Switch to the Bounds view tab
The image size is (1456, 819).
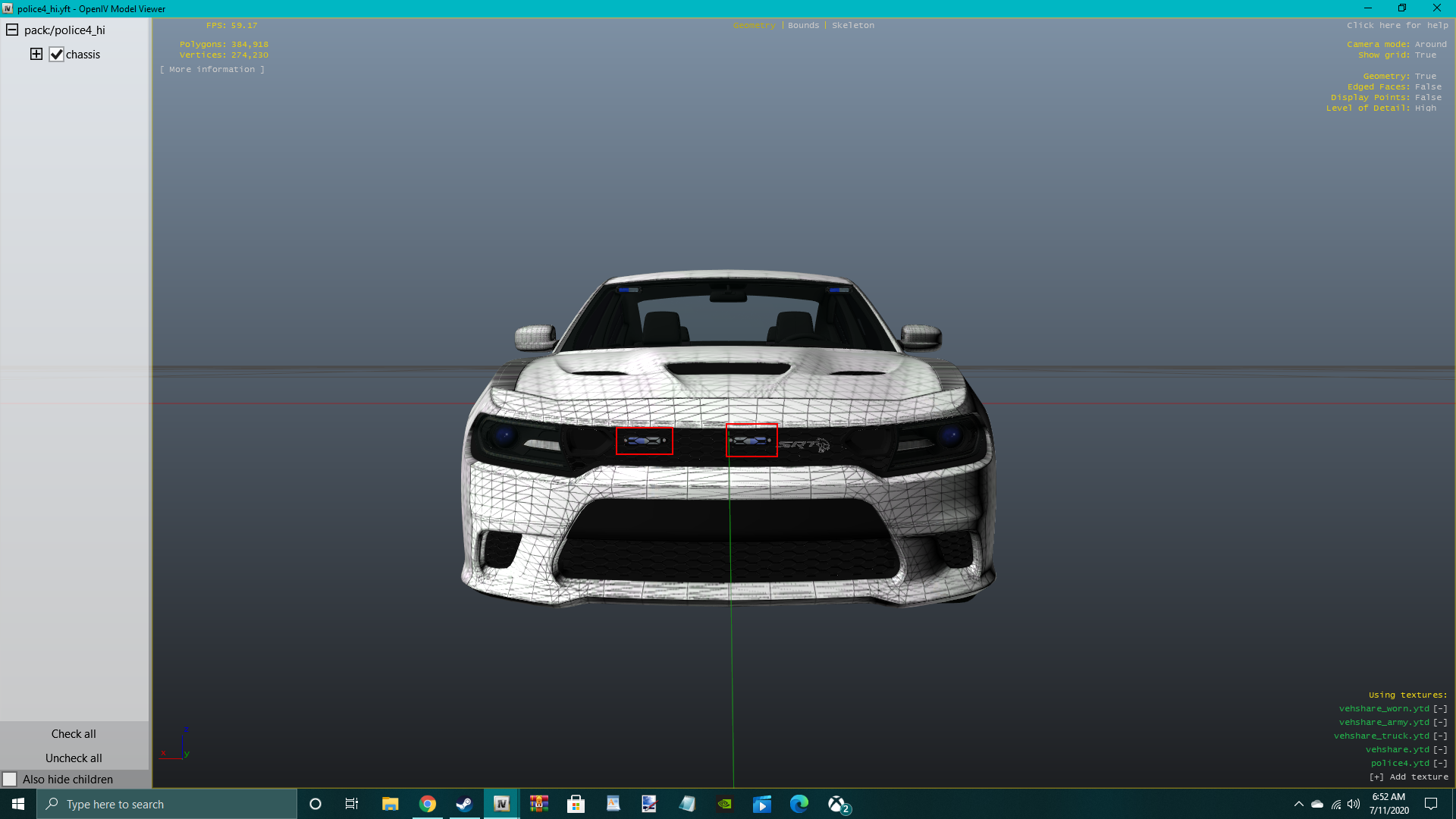(x=803, y=25)
